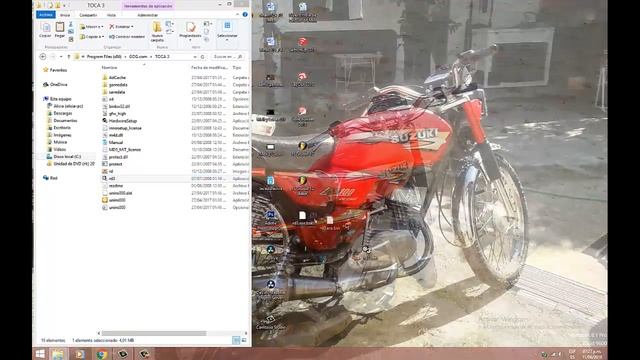The image size is (640, 360).
Task: Sort by Fecha de modificación column header
Action: pyautogui.click(x=209, y=67)
